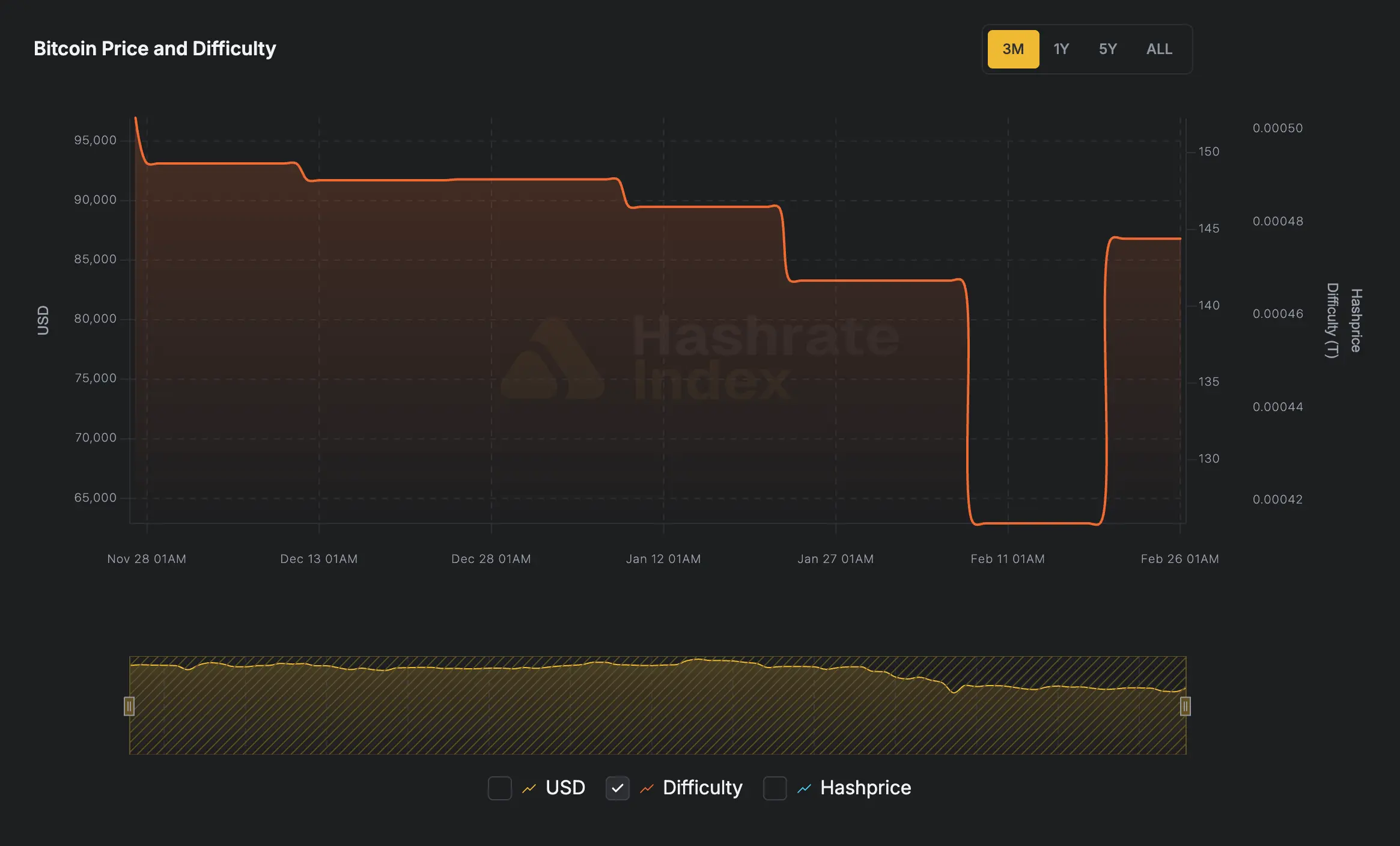Enable the Hashprice series checkbox
This screenshot has height=846, width=1400.
pyautogui.click(x=775, y=788)
